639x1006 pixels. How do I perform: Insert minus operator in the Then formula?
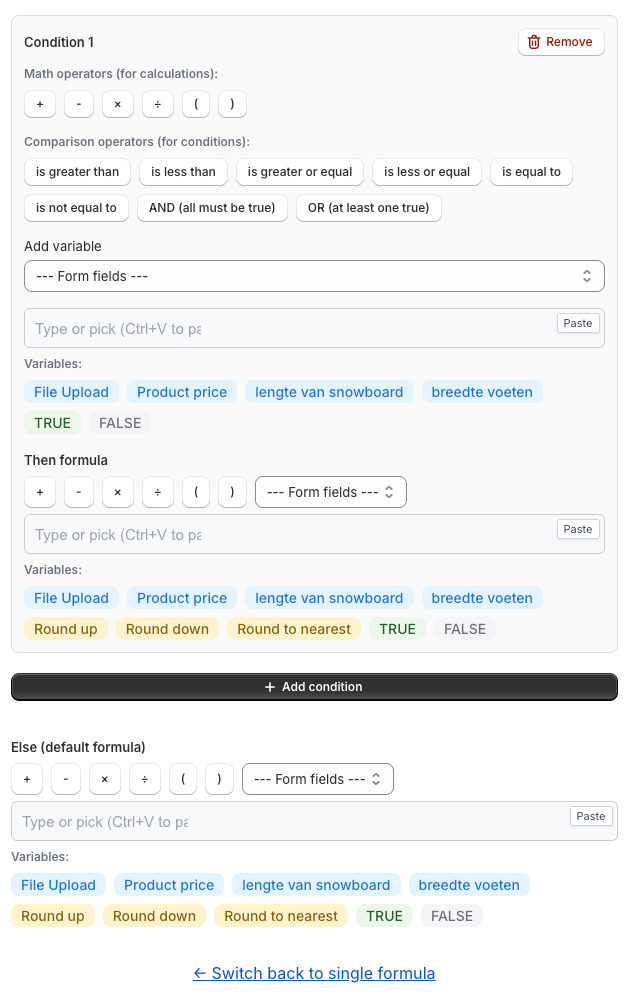coord(78,492)
